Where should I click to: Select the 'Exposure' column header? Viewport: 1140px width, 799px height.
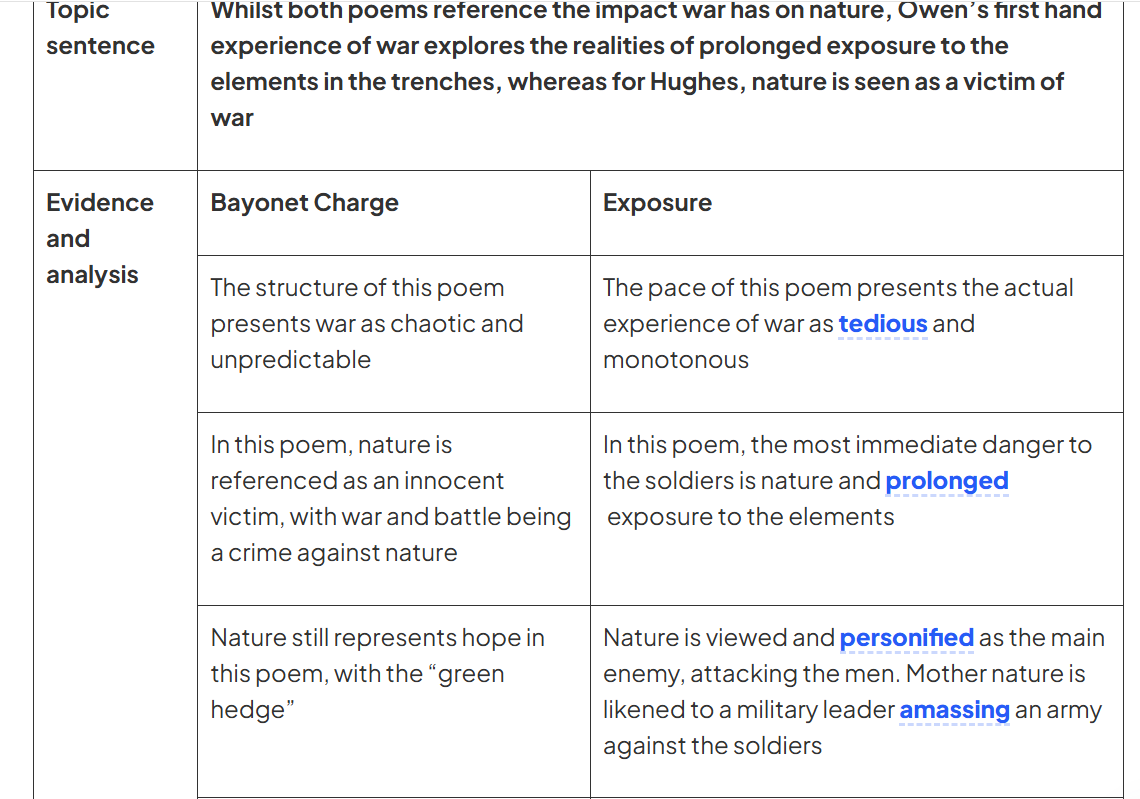[657, 202]
